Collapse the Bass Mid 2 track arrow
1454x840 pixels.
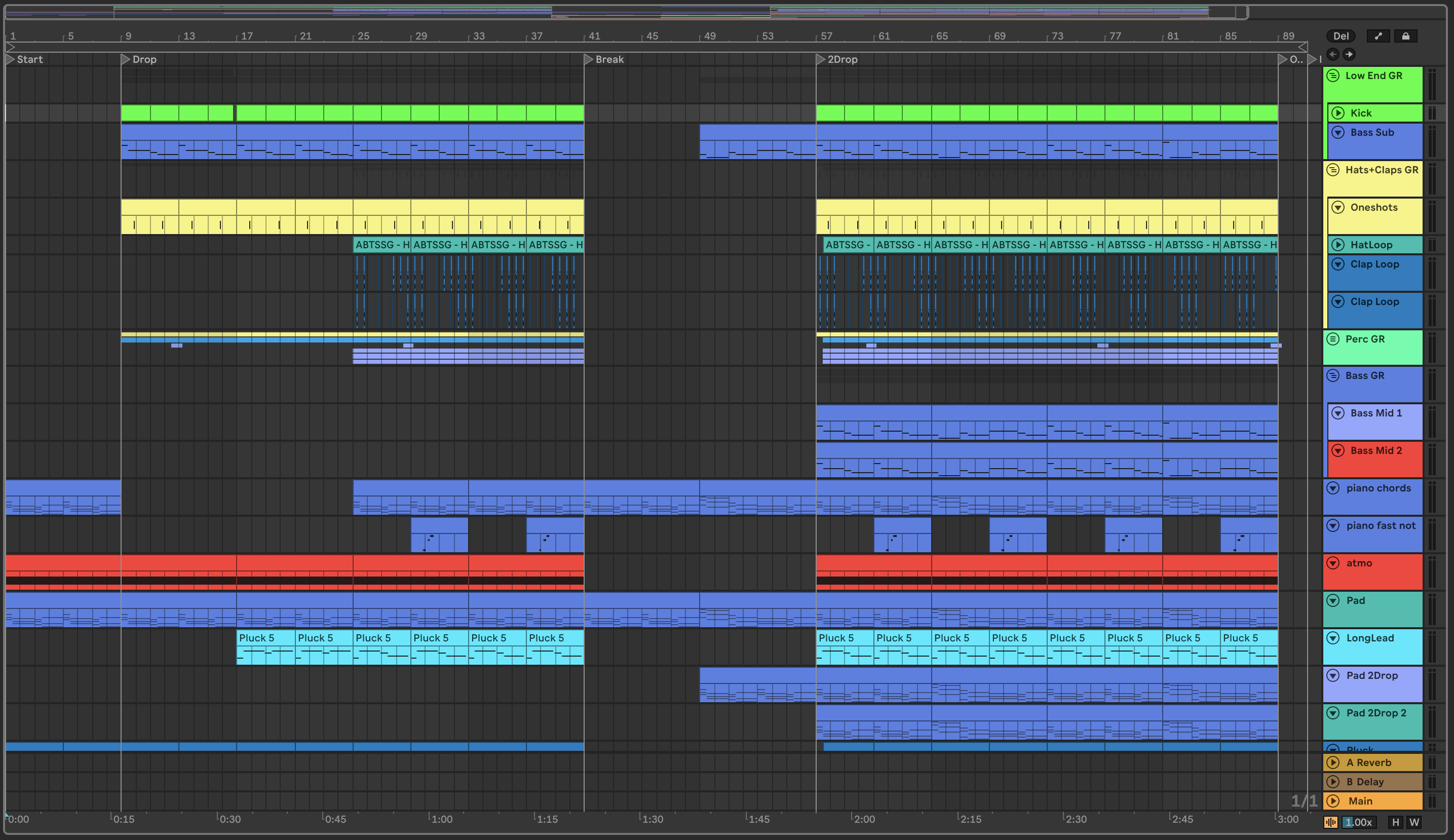1338,450
